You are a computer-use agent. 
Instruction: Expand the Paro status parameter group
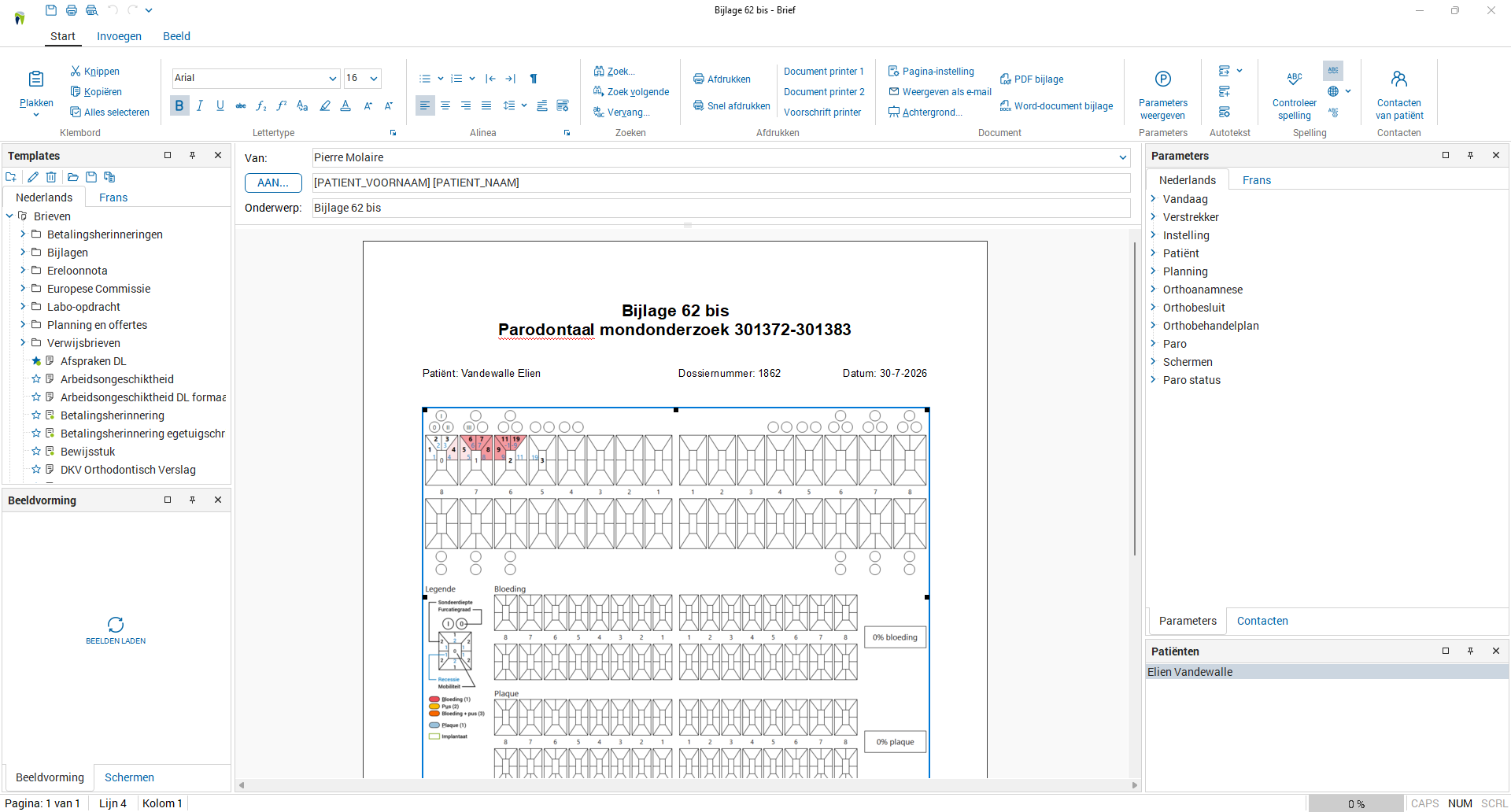click(1153, 380)
